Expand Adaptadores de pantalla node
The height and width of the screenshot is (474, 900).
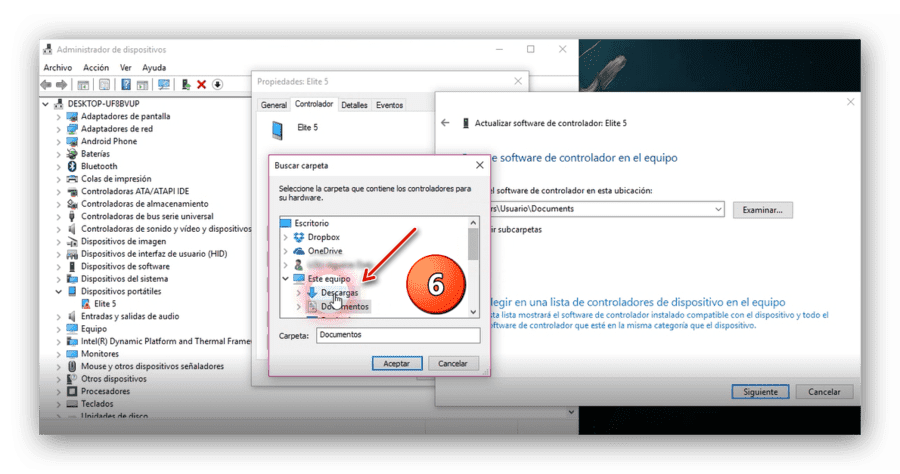[x=59, y=116]
